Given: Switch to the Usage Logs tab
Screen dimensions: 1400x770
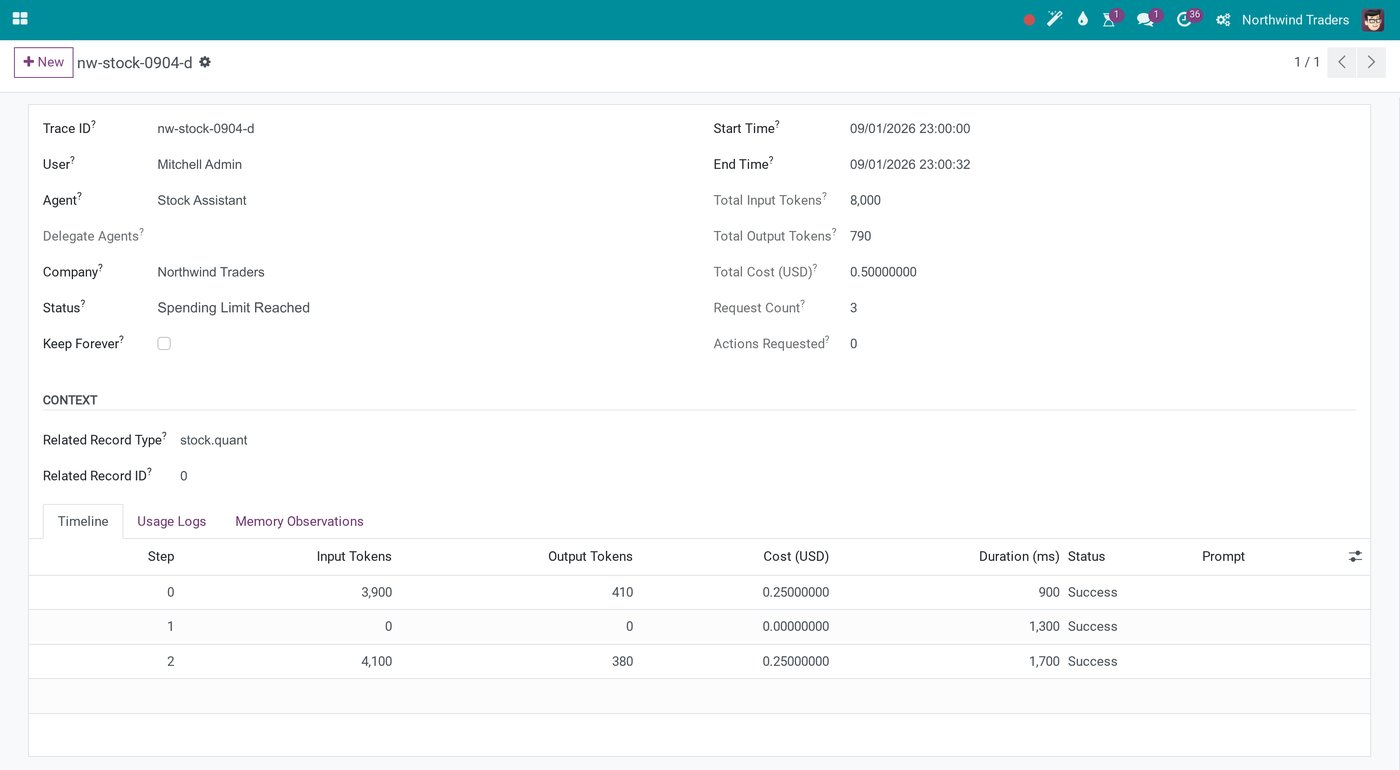Looking at the screenshot, I should [x=172, y=521].
